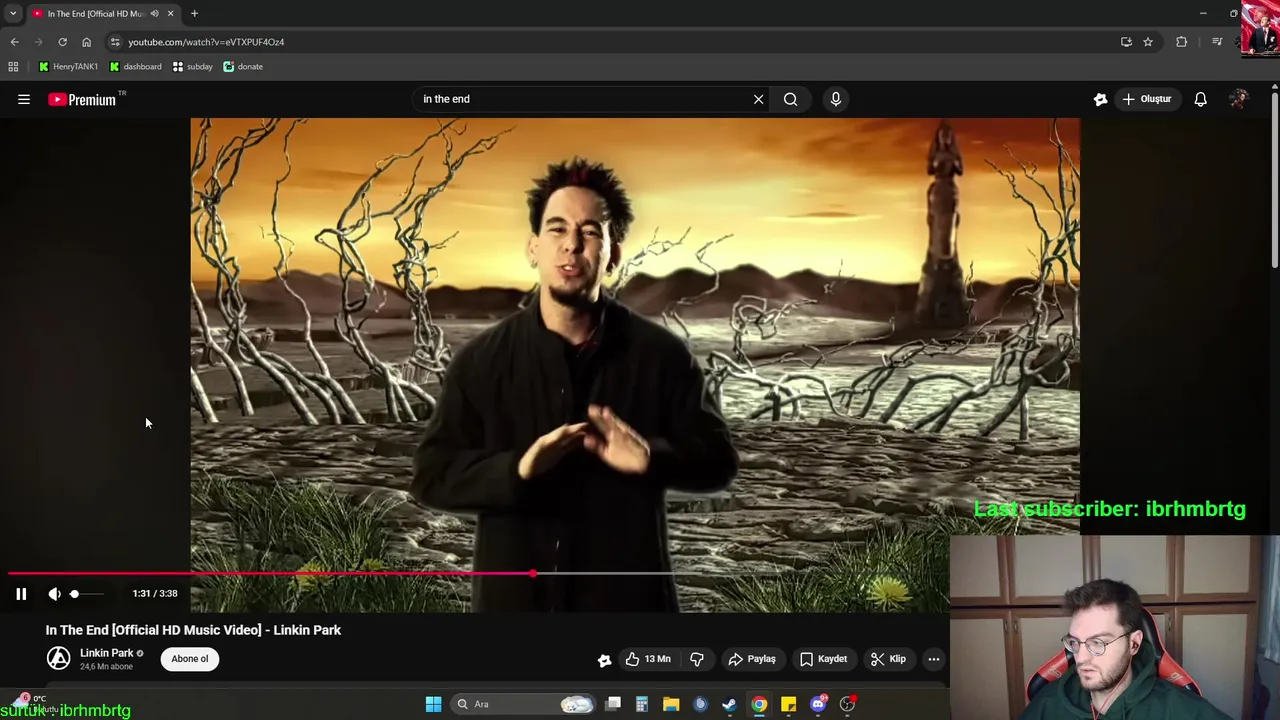Open more actions three-dot menu
Image resolution: width=1280 pixels, height=720 pixels.
(x=933, y=659)
